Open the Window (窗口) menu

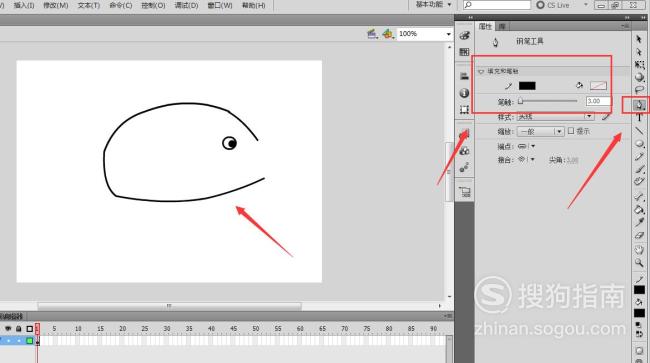[220, 5]
